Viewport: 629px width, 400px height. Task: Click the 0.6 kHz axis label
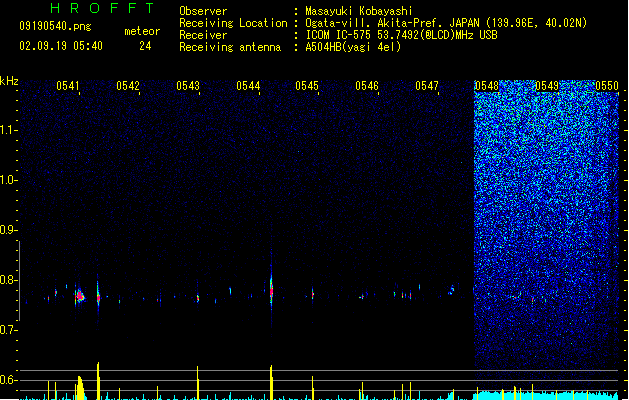pyautogui.click(x=9, y=380)
